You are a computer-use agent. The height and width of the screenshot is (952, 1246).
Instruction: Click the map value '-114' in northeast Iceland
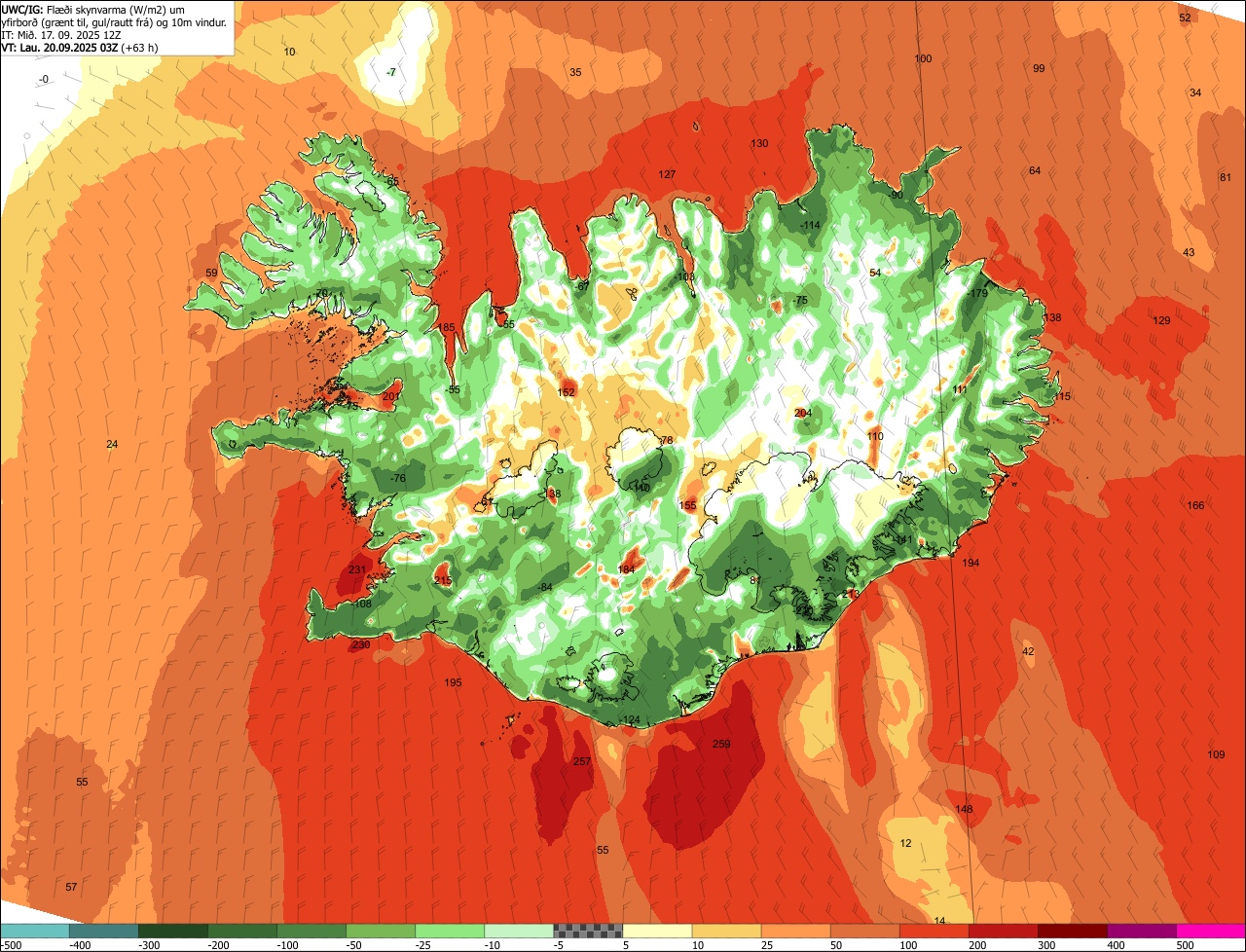[810, 225]
